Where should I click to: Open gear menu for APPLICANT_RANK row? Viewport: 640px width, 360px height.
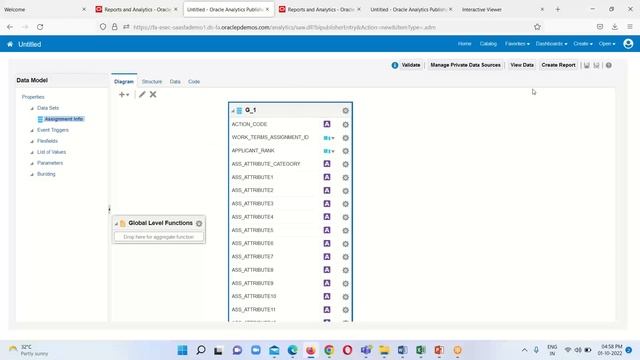click(345, 151)
